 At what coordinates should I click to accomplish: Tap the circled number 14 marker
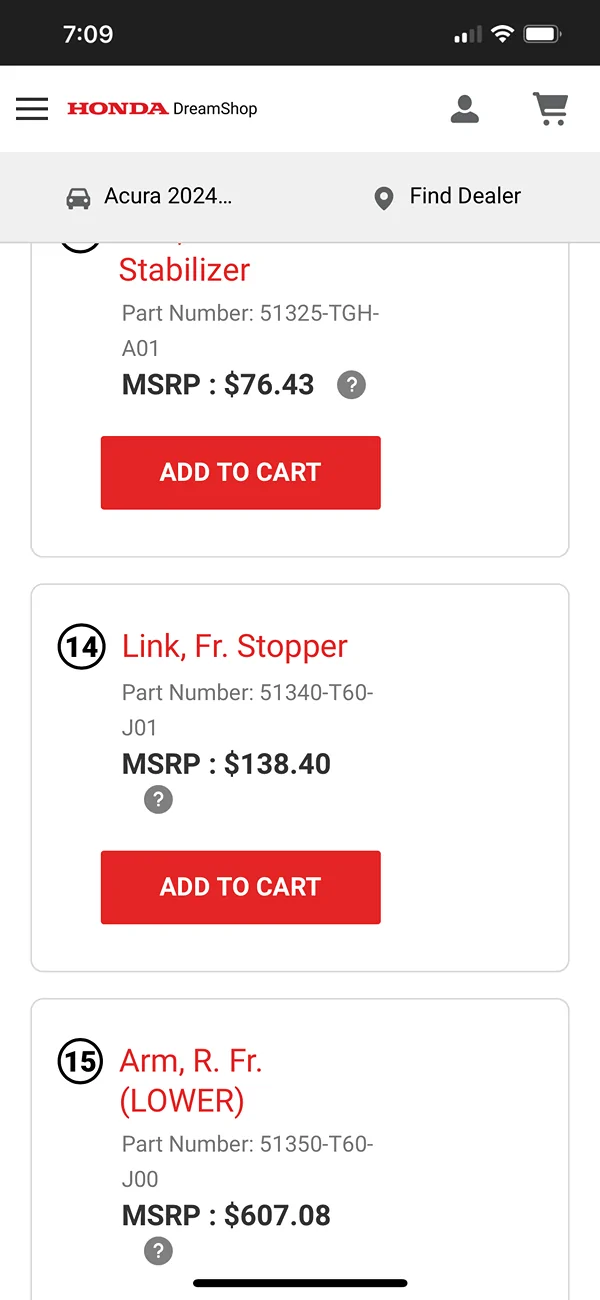[x=81, y=647]
